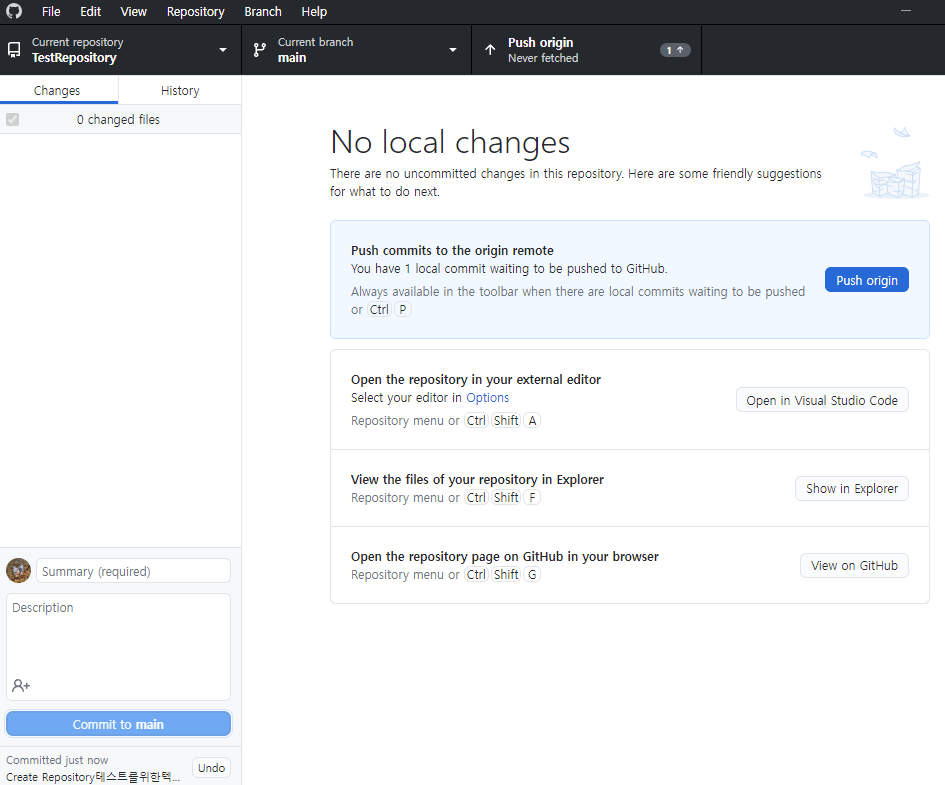Minimize the GitHub Desktop window
The image size is (945, 785).
(x=906, y=11)
